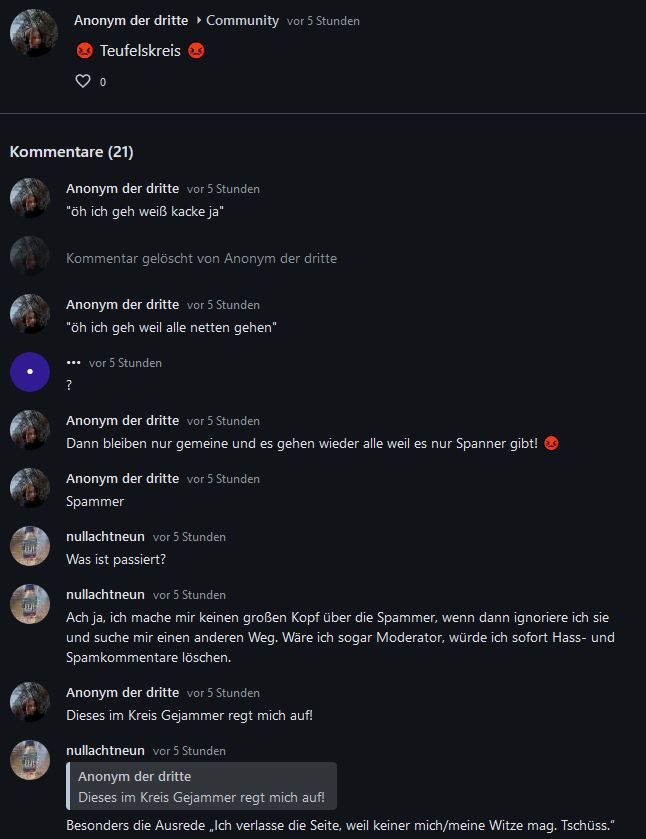Viewport: 646px width, 839px height.
Task: Open Anonym der dritte profile from post header
Action: click(x=131, y=20)
